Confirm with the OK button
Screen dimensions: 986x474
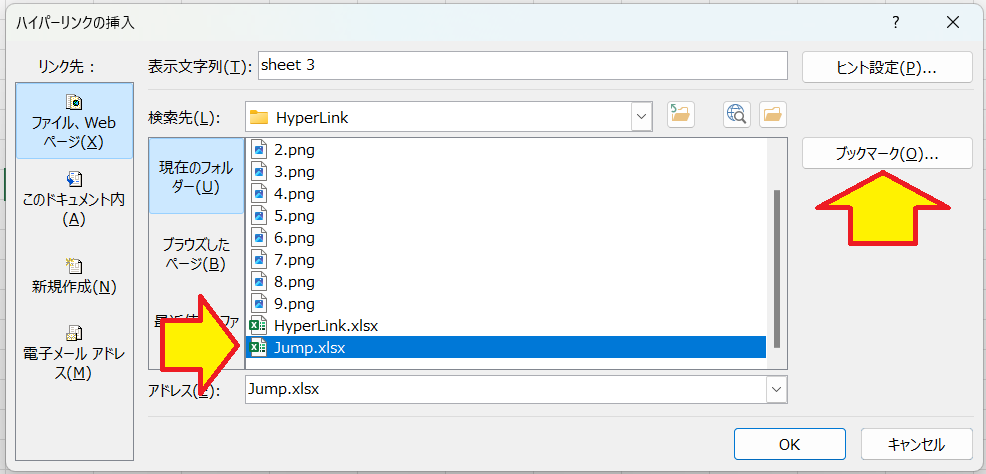click(x=789, y=444)
